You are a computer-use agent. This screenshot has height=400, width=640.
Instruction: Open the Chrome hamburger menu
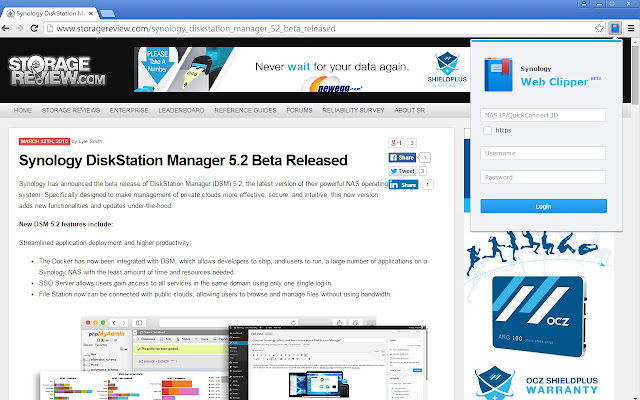[x=630, y=28]
